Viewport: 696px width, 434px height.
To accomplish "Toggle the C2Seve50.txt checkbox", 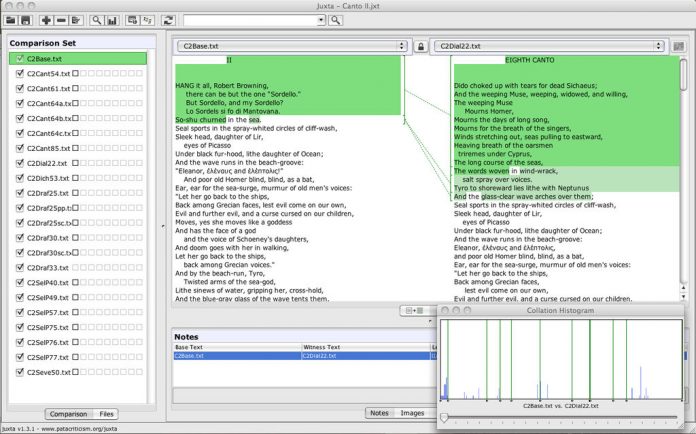I will 20,372.
